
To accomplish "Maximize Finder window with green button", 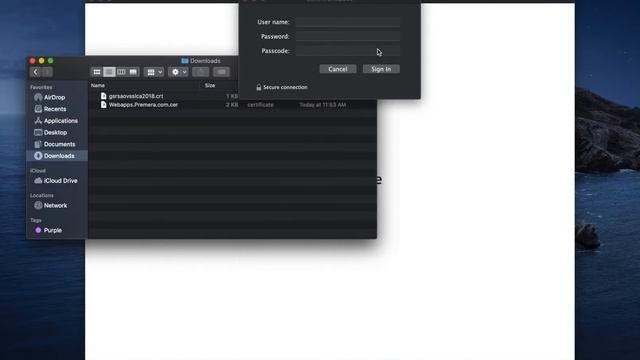I will (51, 61).
